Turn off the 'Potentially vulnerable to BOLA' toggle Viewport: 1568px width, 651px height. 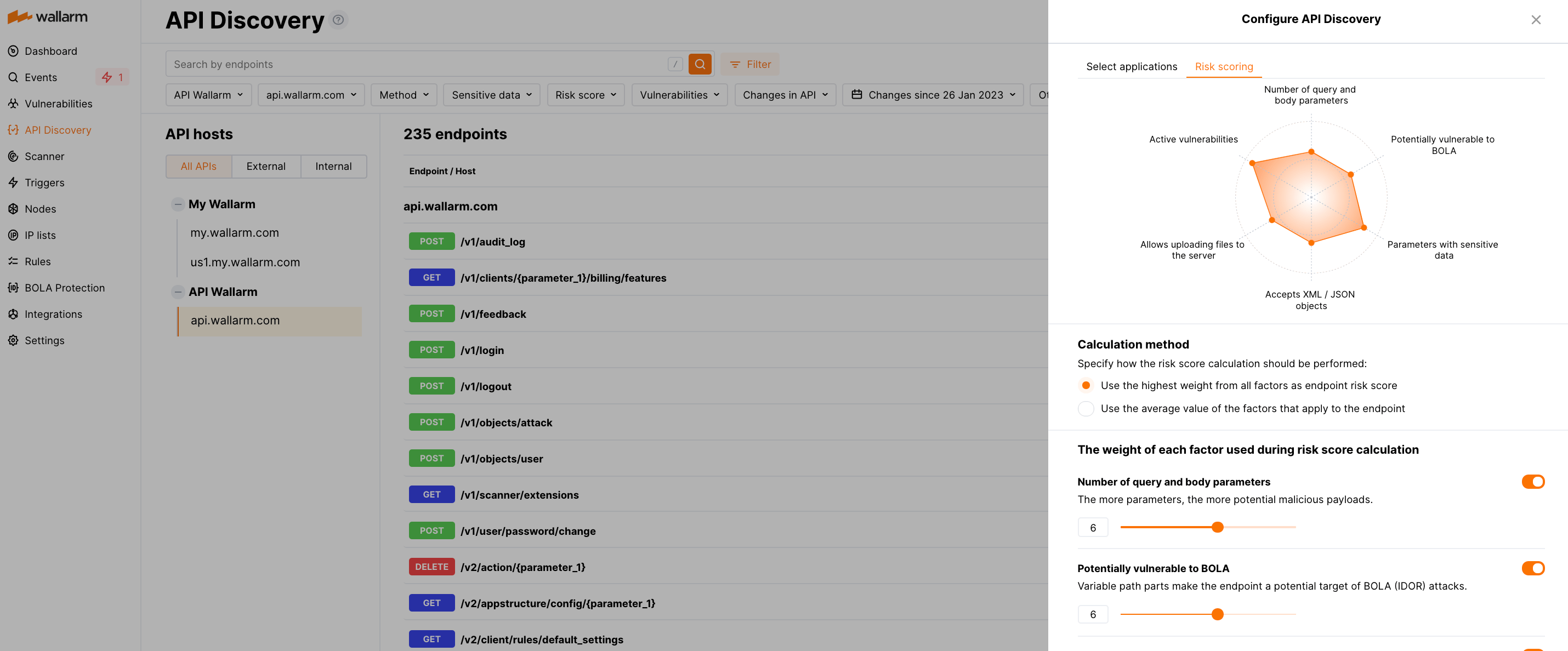(x=1533, y=568)
